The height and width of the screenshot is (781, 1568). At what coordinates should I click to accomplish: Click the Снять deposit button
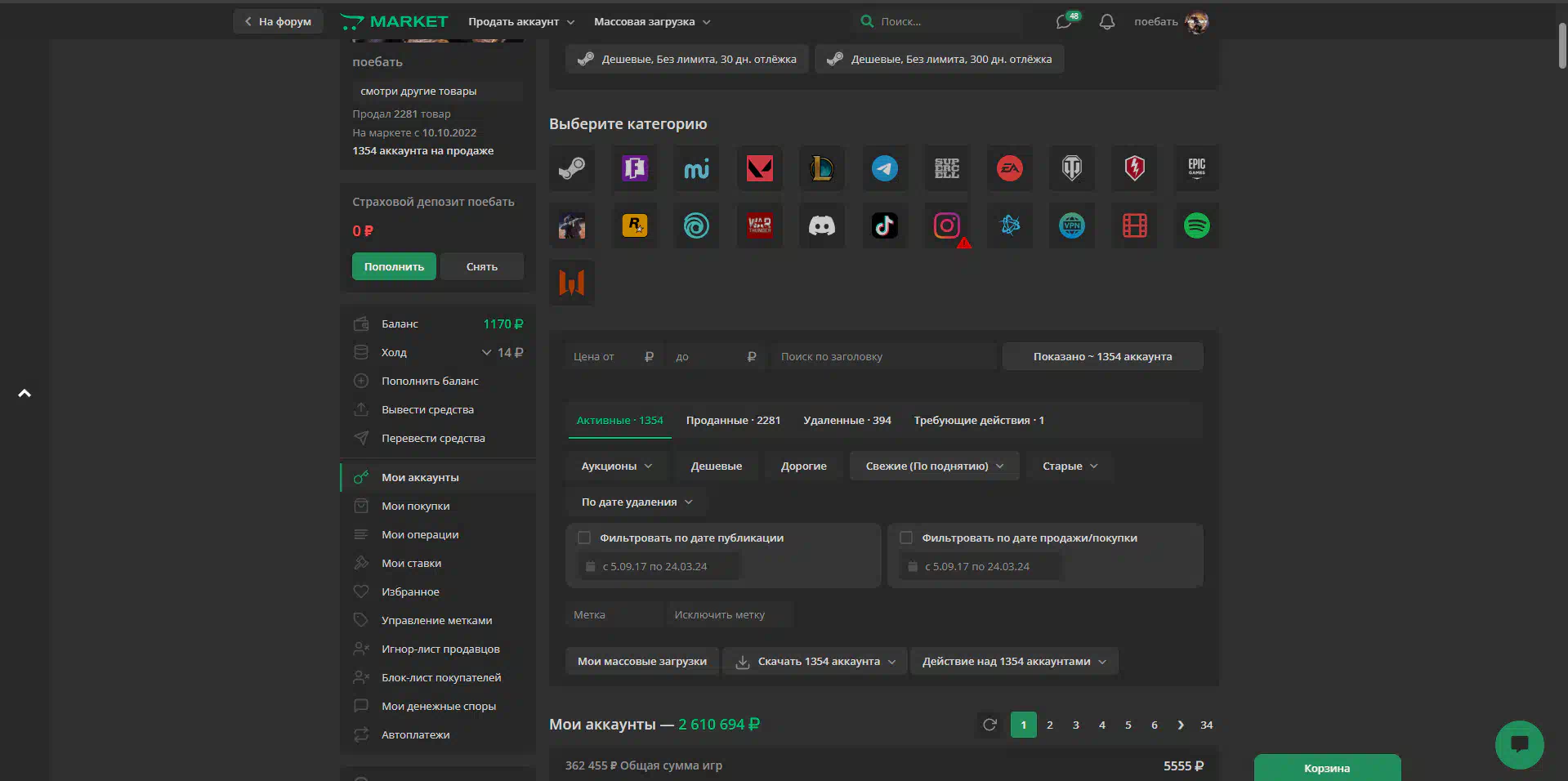click(x=482, y=266)
